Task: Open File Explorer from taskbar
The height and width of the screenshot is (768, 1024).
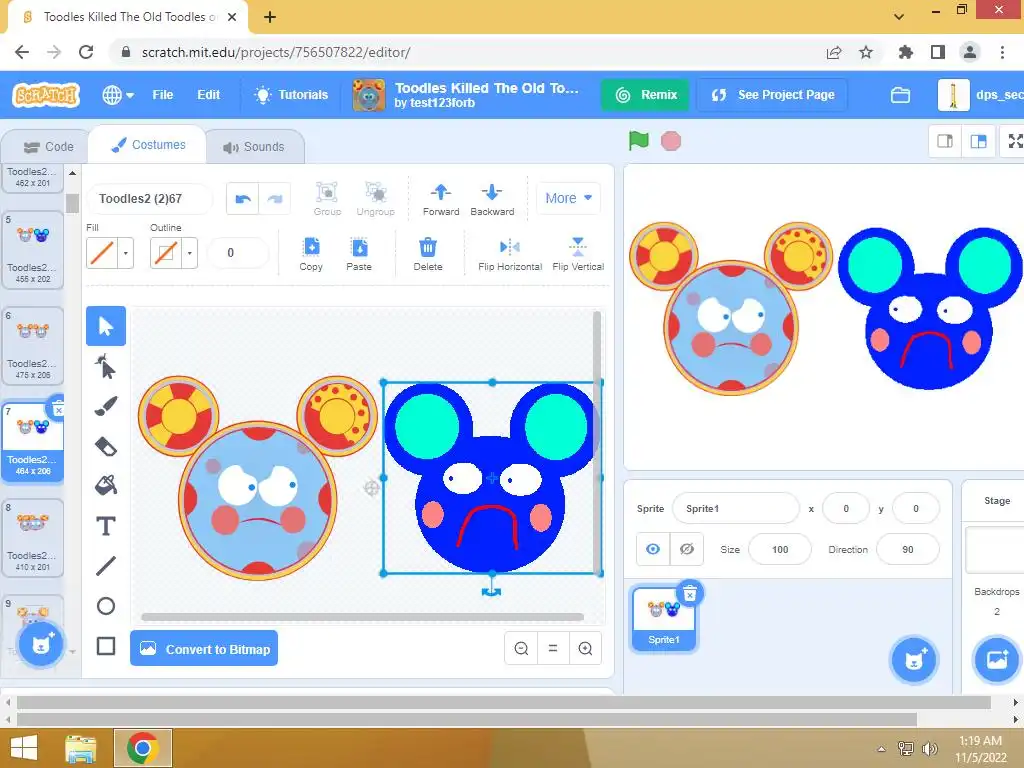Action: pos(81,748)
